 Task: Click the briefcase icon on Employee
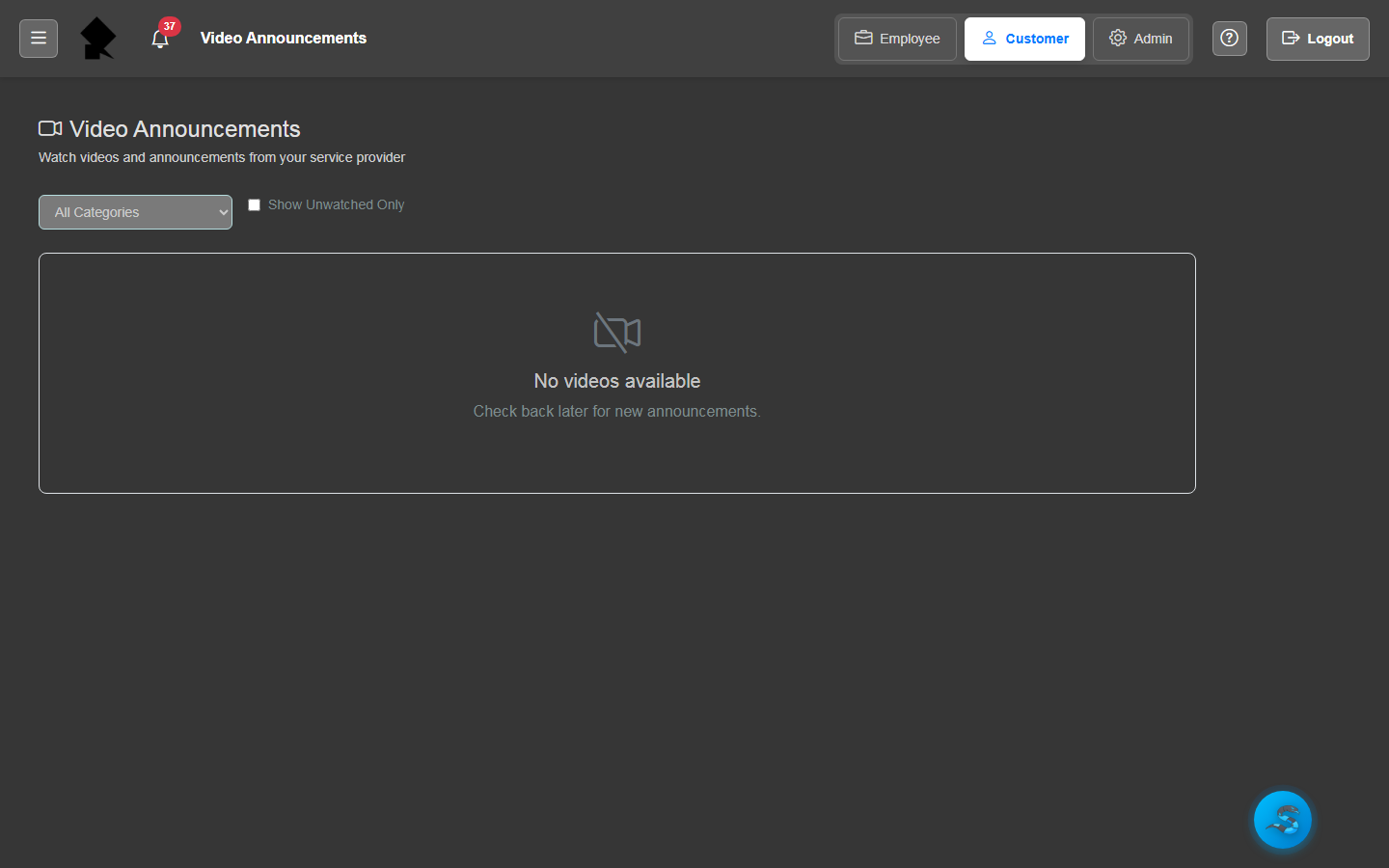(x=863, y=39)
